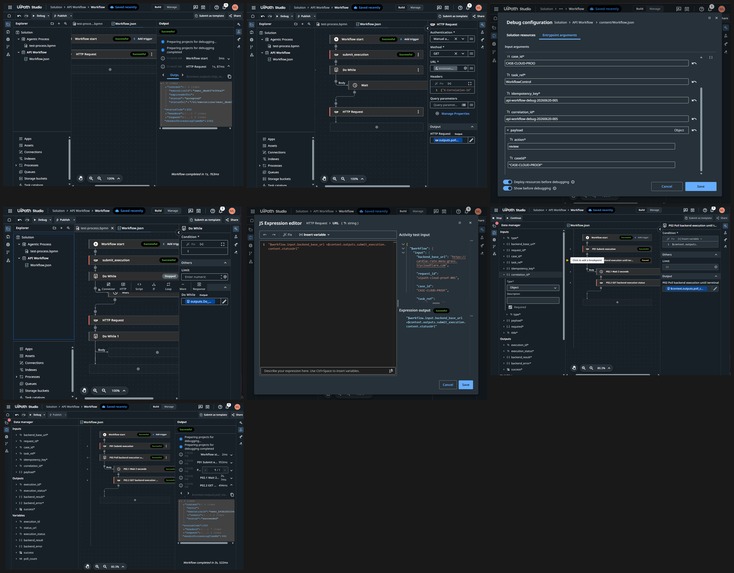Click the task_ref input in Debug configuration

(x=596, y=81)
